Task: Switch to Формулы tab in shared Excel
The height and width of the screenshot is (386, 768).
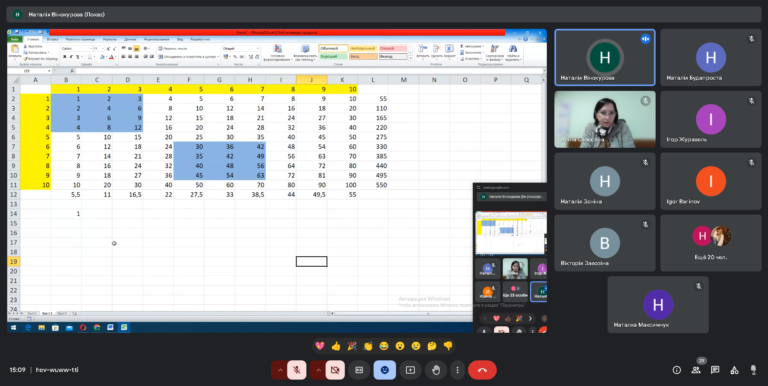Action: (x=110, y=39)
